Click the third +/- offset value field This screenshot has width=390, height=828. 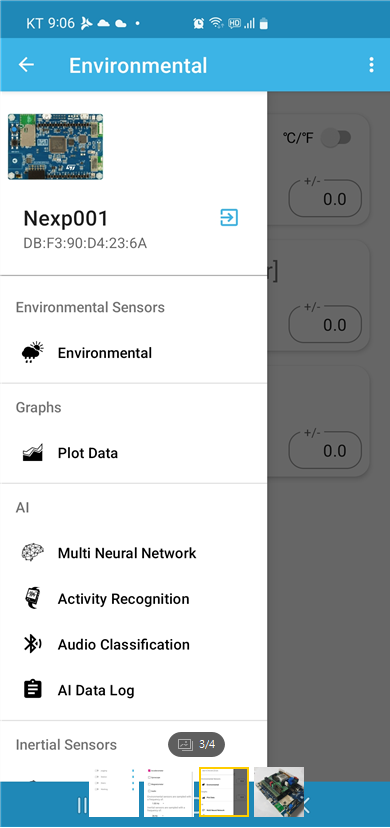click(325, 450)
